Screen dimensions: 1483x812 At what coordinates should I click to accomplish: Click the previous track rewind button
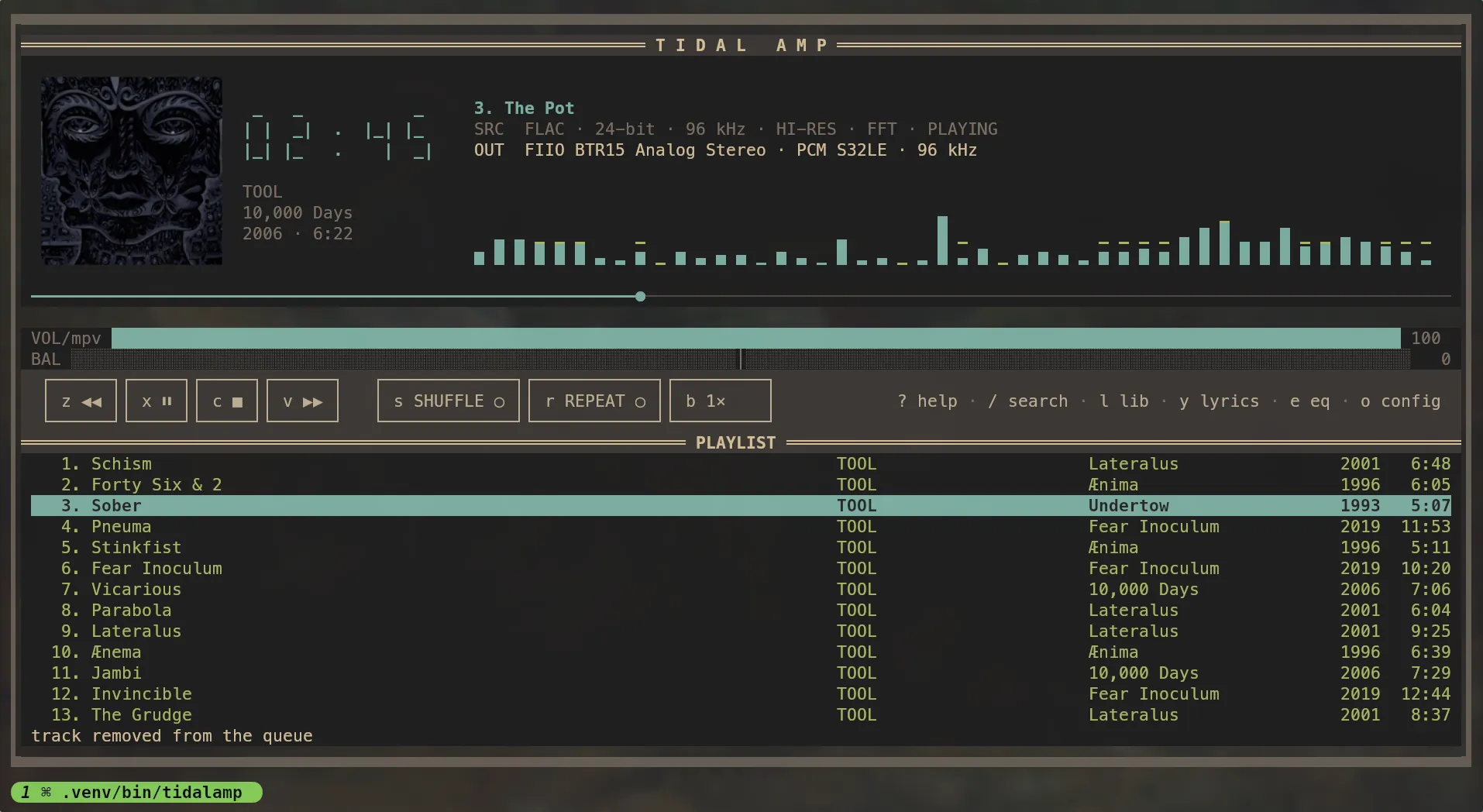click(81, 401)
